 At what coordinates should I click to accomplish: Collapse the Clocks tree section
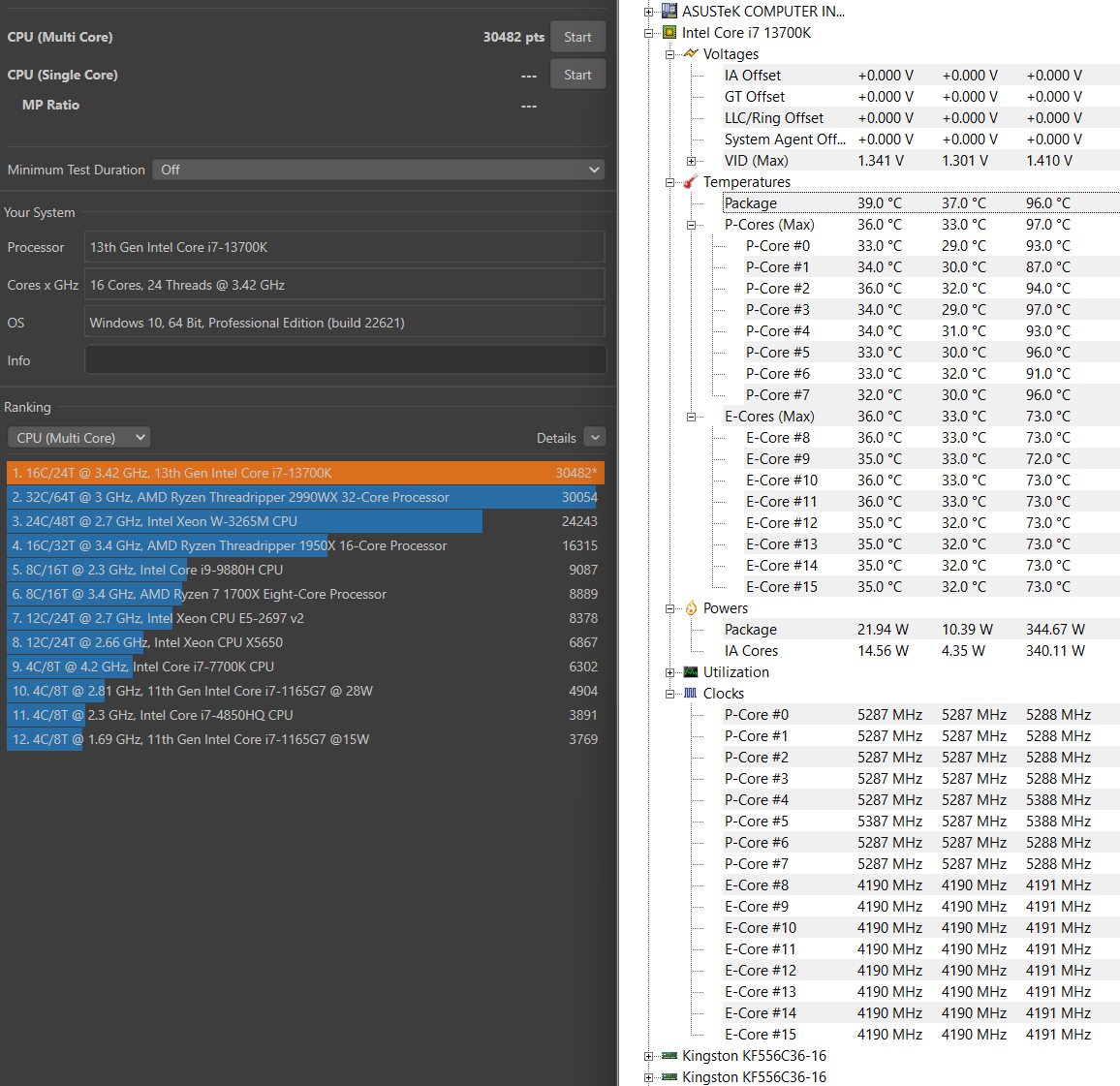pyautogui.click(x=670, y=694)
